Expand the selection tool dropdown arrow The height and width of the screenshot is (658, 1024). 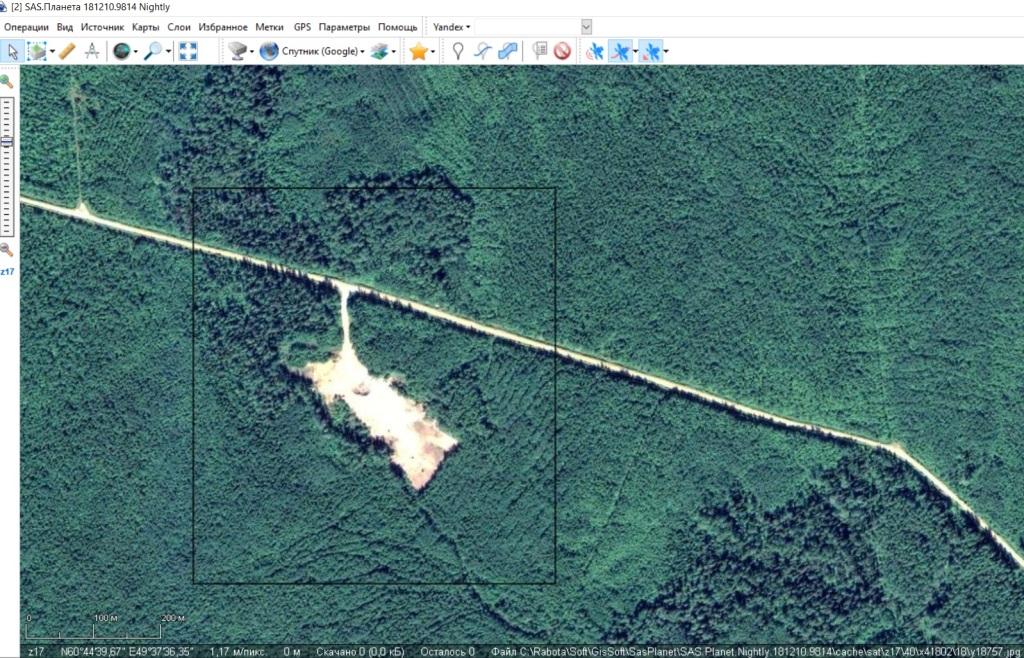coord(51,51)
